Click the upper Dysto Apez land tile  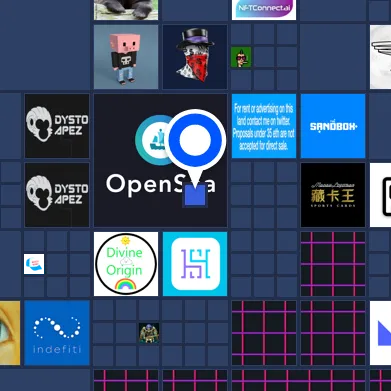[57, 126]
